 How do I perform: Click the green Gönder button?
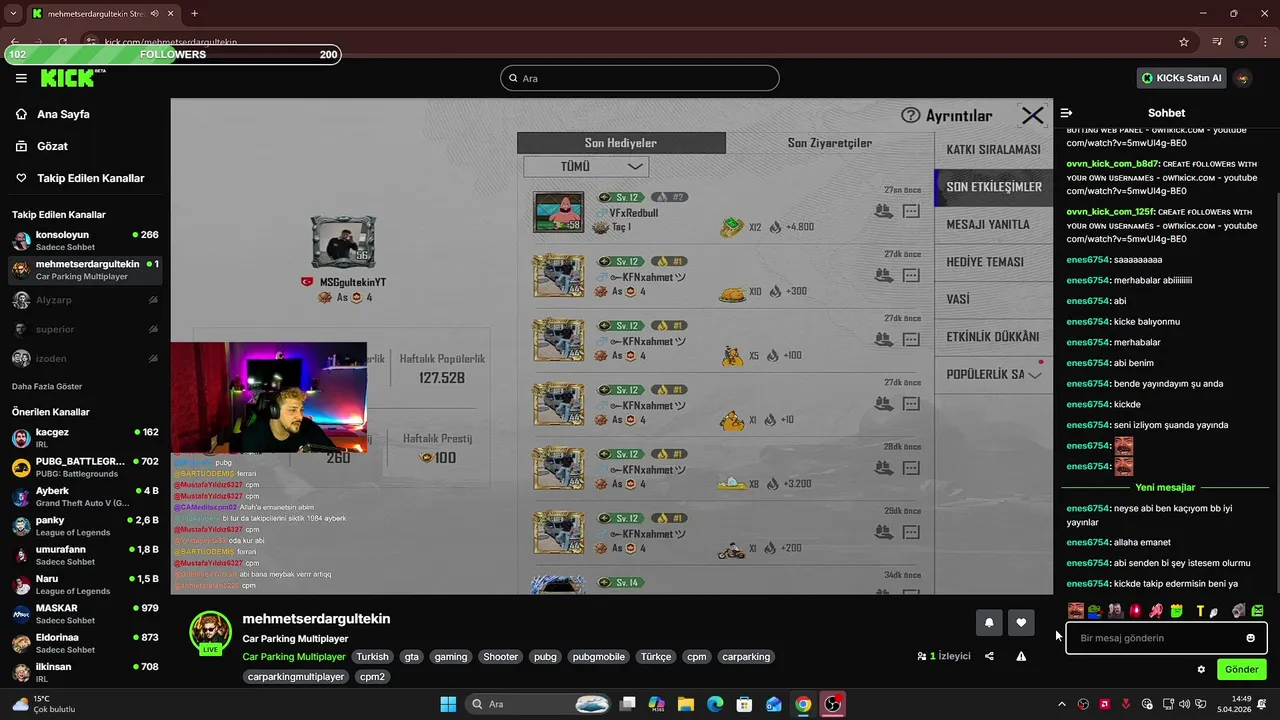point(1242,669)
